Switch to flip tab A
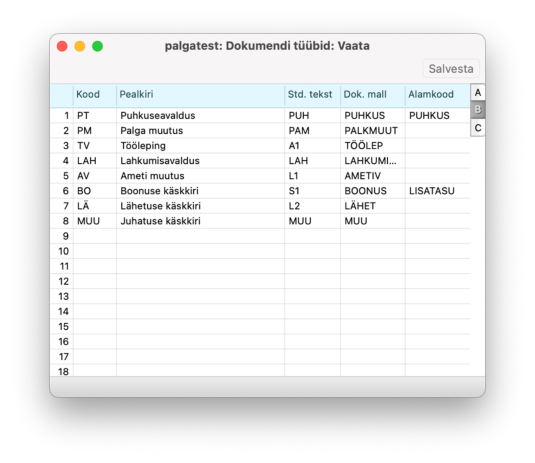 click(x=478, y=92)
